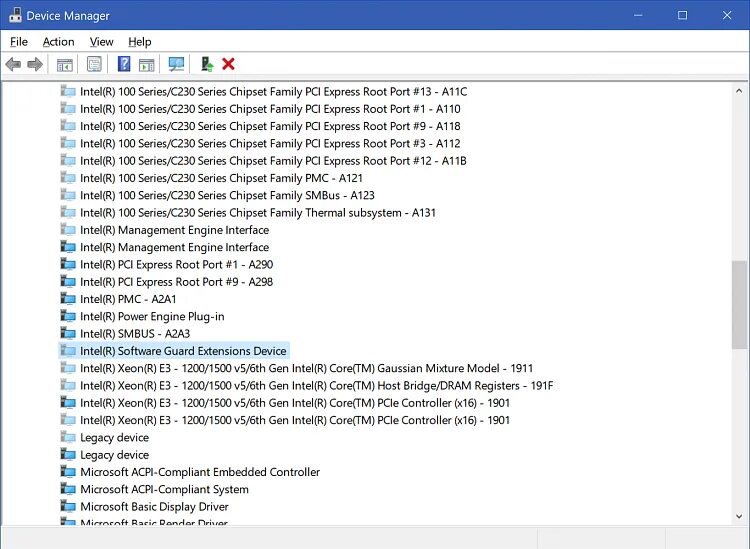Screen dimensions: 750x549
Task: Click device icon beside Chipset Family PMC - A121
Action: [68, 178]
